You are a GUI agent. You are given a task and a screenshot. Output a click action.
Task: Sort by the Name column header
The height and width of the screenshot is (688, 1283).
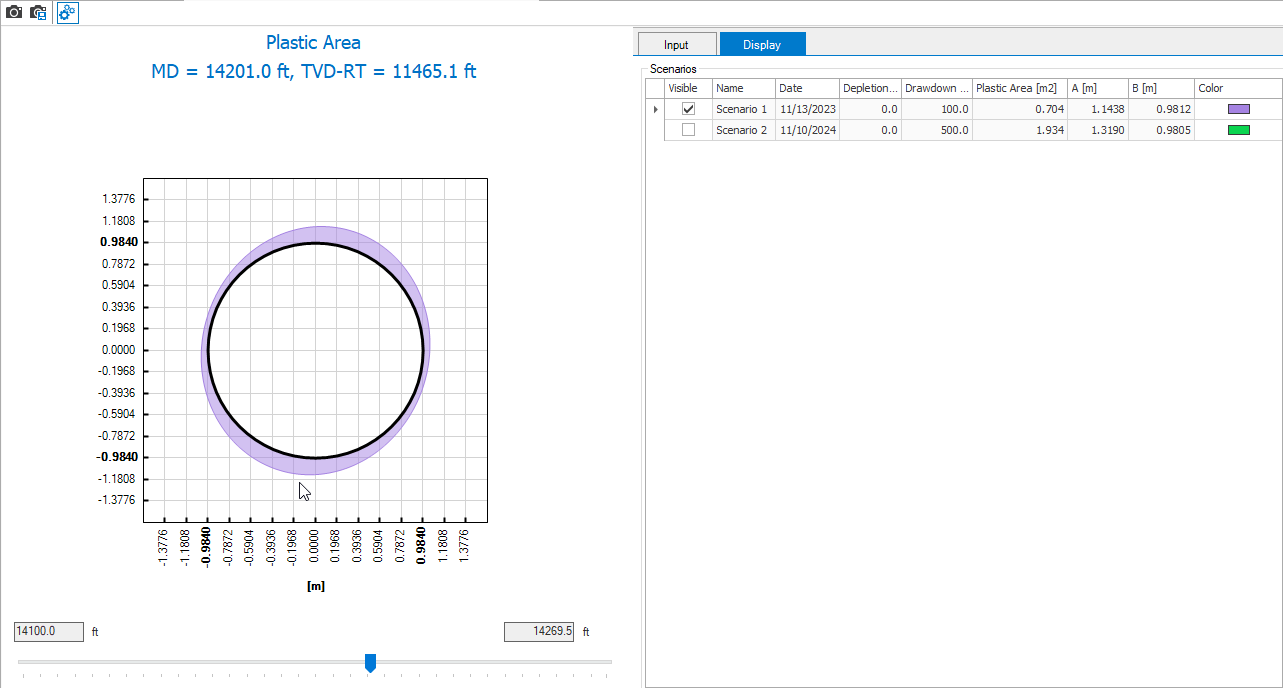[743, 88]
